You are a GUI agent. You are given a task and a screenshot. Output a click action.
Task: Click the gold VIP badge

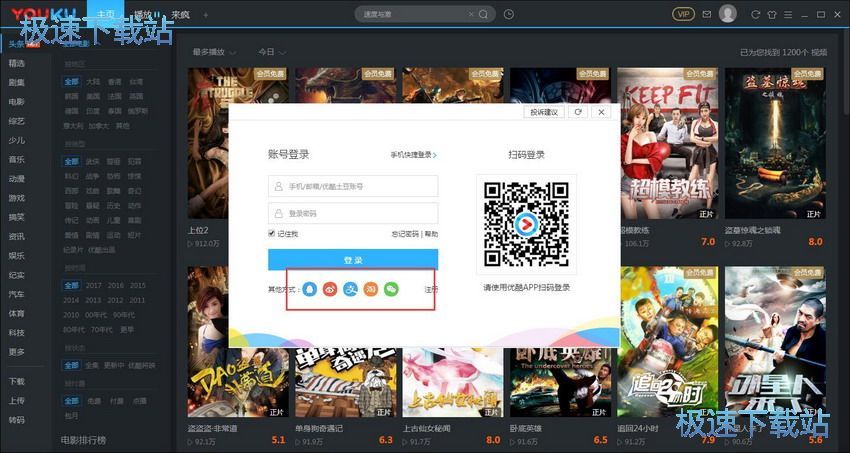pos(683,15)
